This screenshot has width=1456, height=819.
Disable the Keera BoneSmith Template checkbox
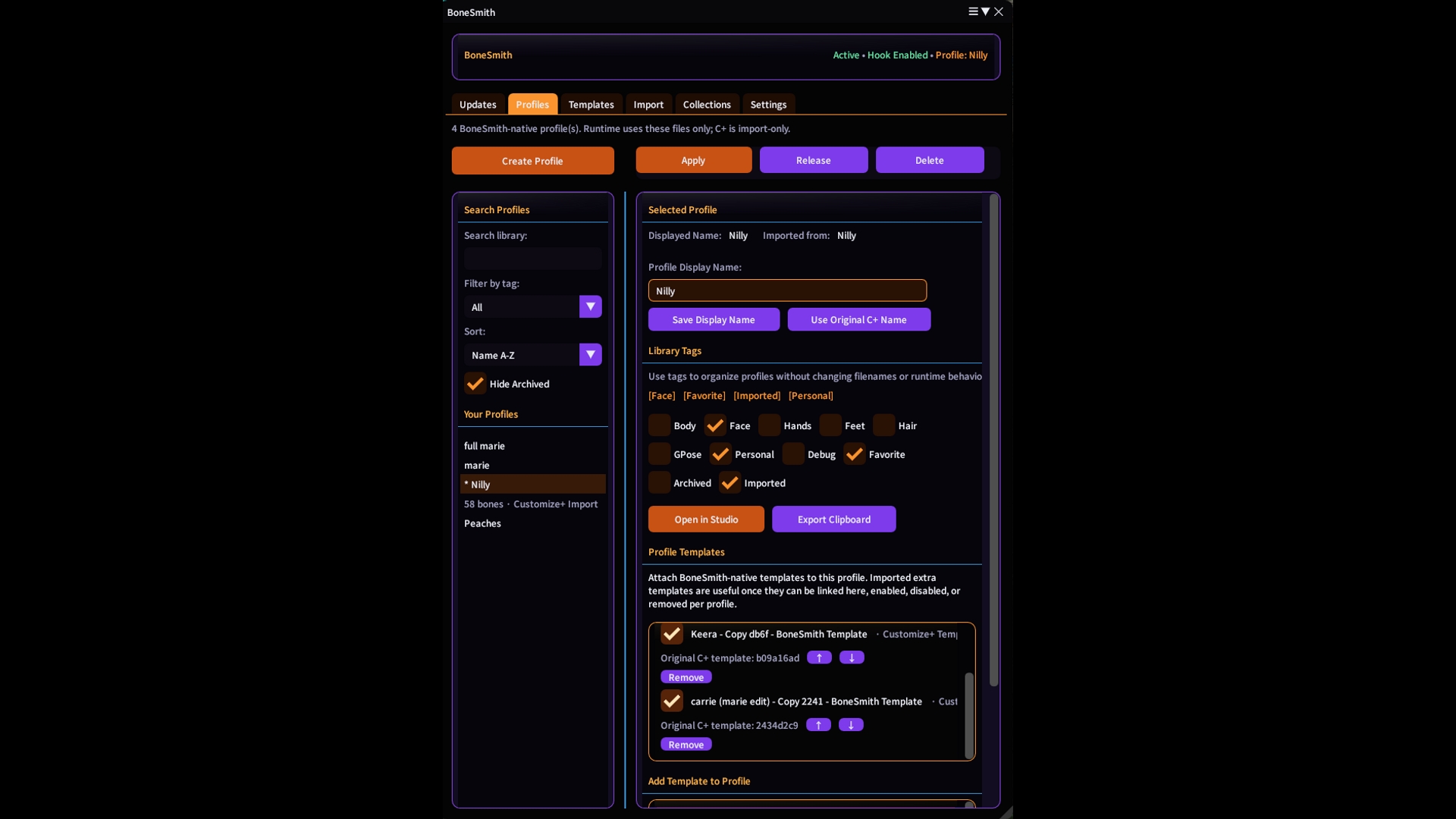coord(672,634)
